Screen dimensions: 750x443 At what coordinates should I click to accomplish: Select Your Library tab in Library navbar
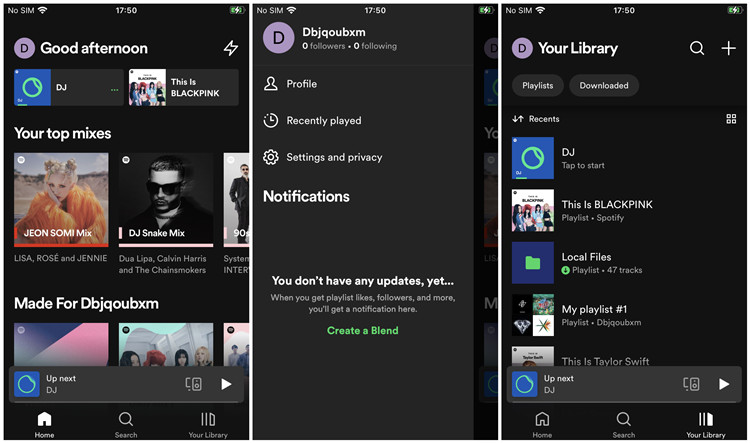706,424
